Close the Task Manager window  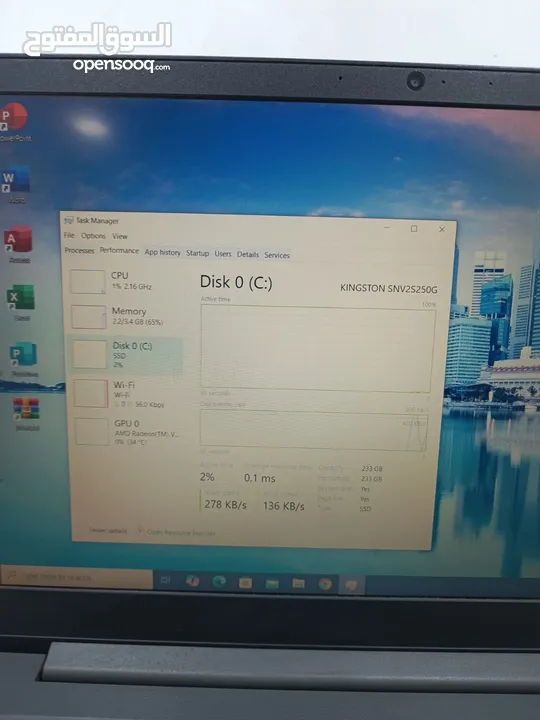(x=442, y=229)
